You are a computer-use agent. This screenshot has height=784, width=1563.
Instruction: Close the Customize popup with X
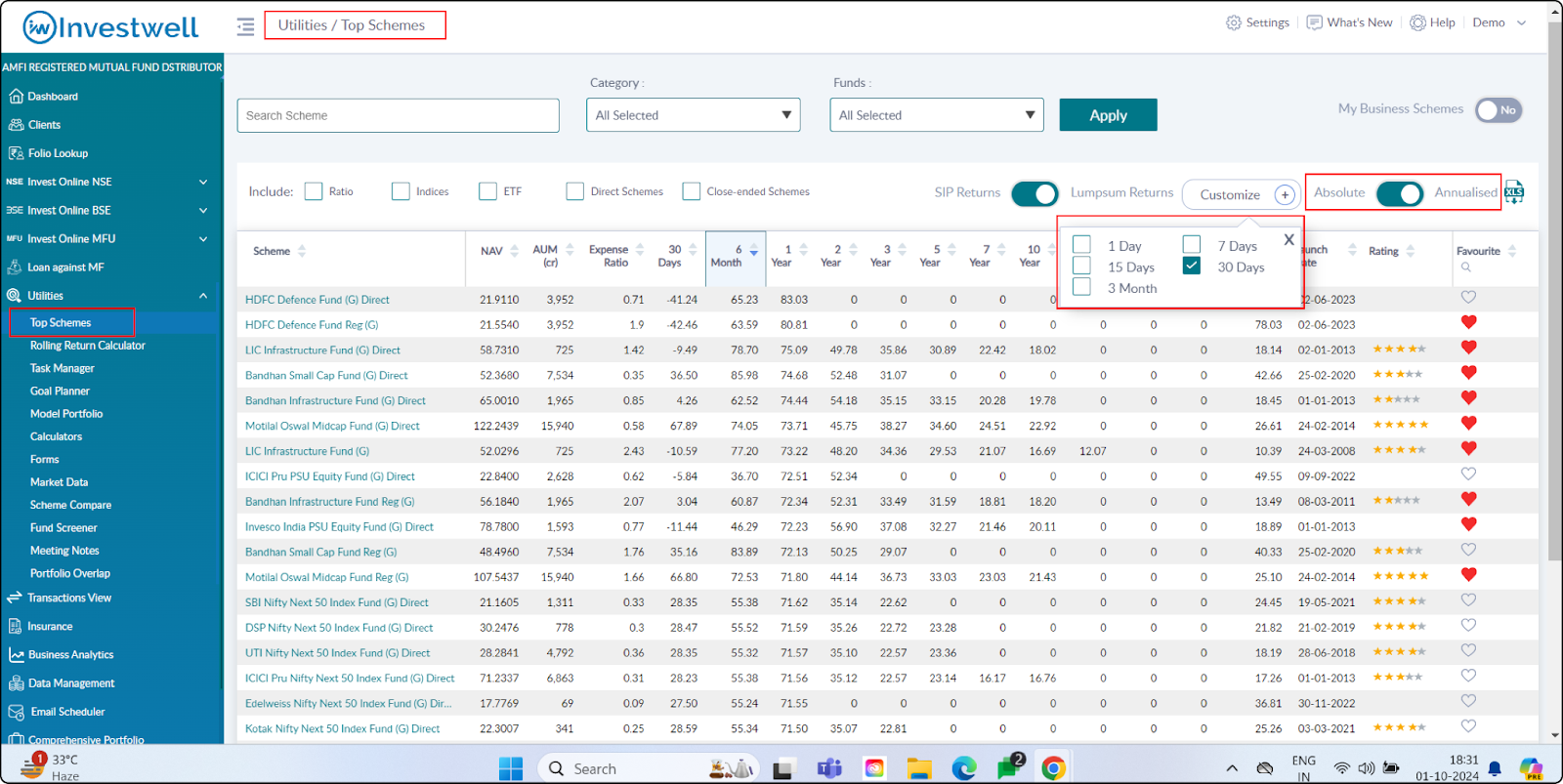(1288, 239)
